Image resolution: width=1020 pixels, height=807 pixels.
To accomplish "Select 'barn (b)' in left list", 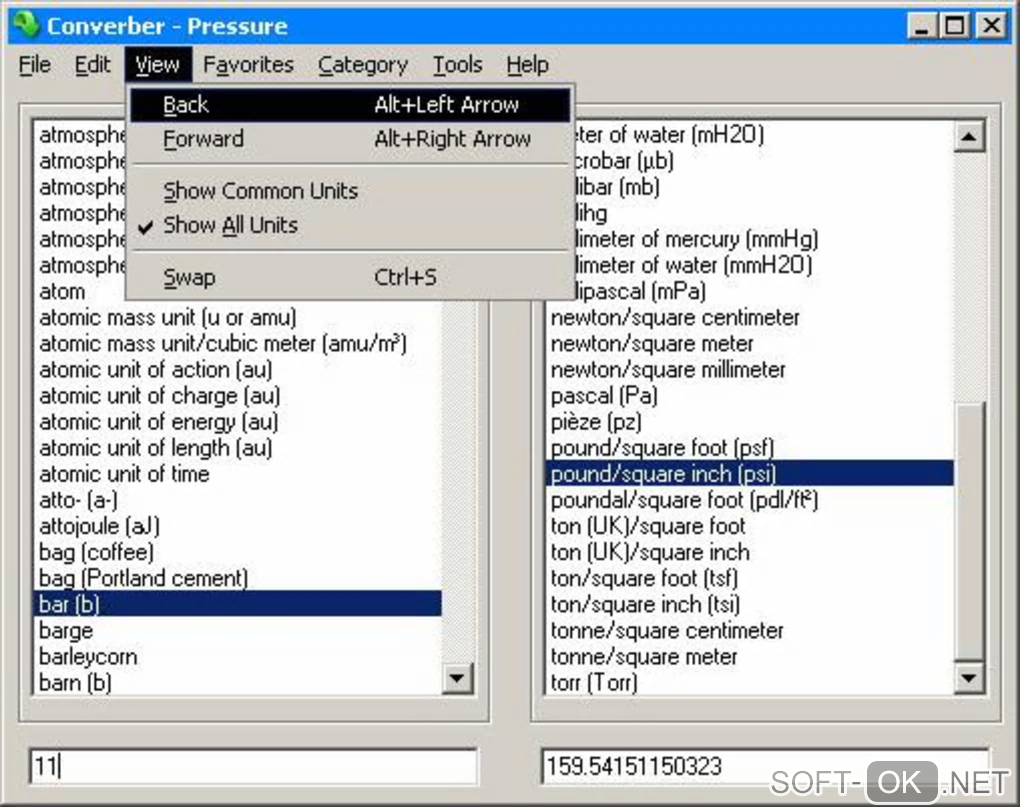I will pyautogui.click(x=238, y=683).
